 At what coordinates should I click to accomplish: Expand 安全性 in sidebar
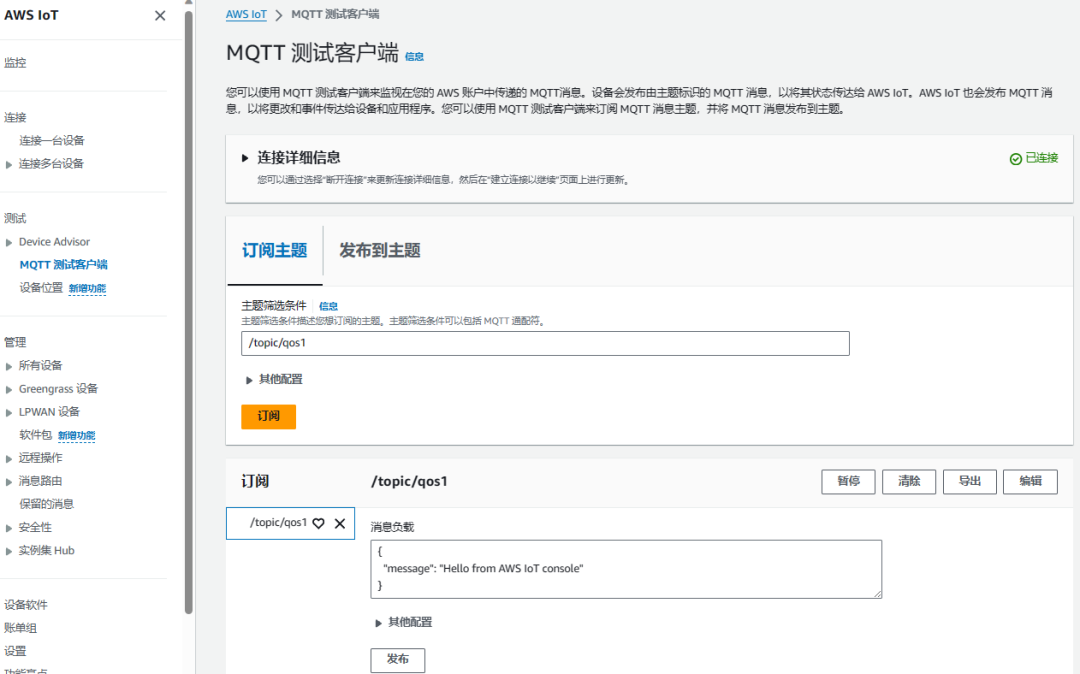click(x=9, y=528)
